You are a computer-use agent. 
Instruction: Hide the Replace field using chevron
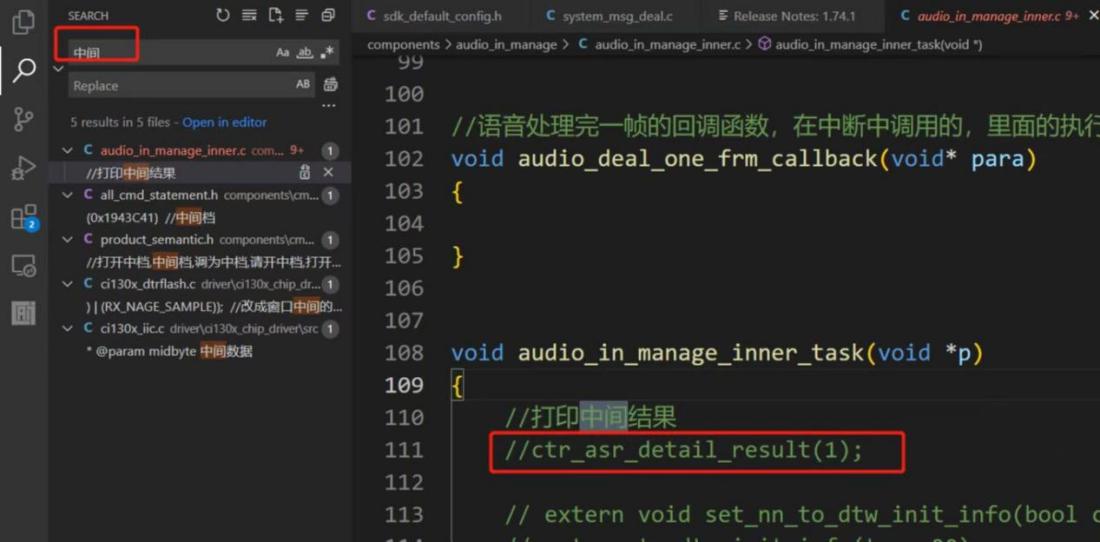click(x=58, y=68)
